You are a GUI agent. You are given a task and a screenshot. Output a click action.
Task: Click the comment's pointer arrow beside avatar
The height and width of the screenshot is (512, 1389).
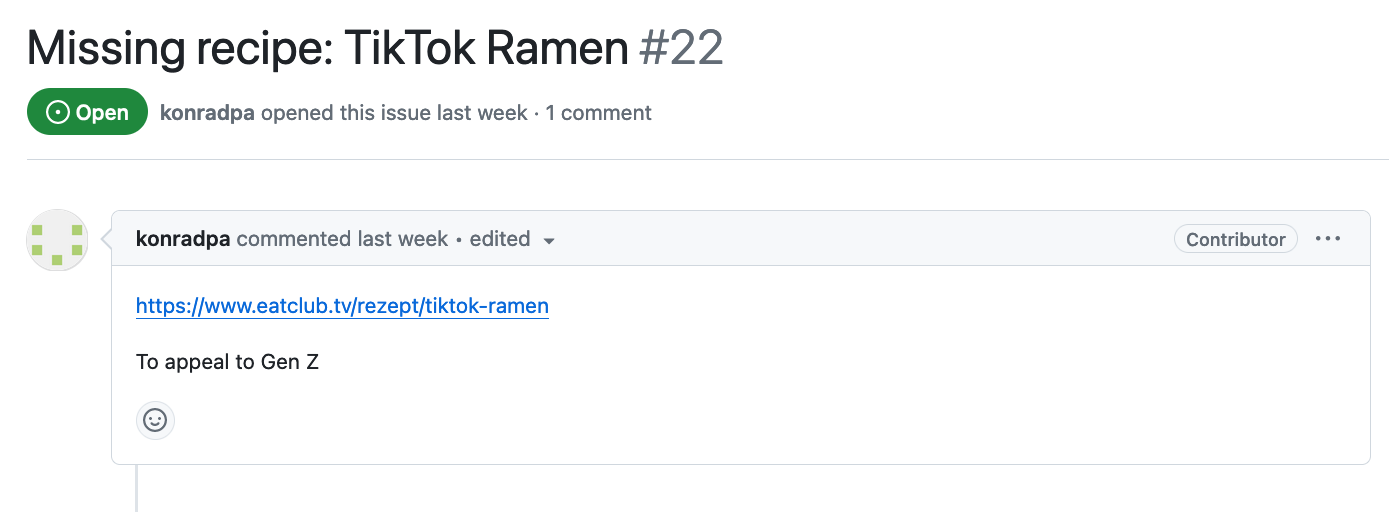(x=105, y=240)
